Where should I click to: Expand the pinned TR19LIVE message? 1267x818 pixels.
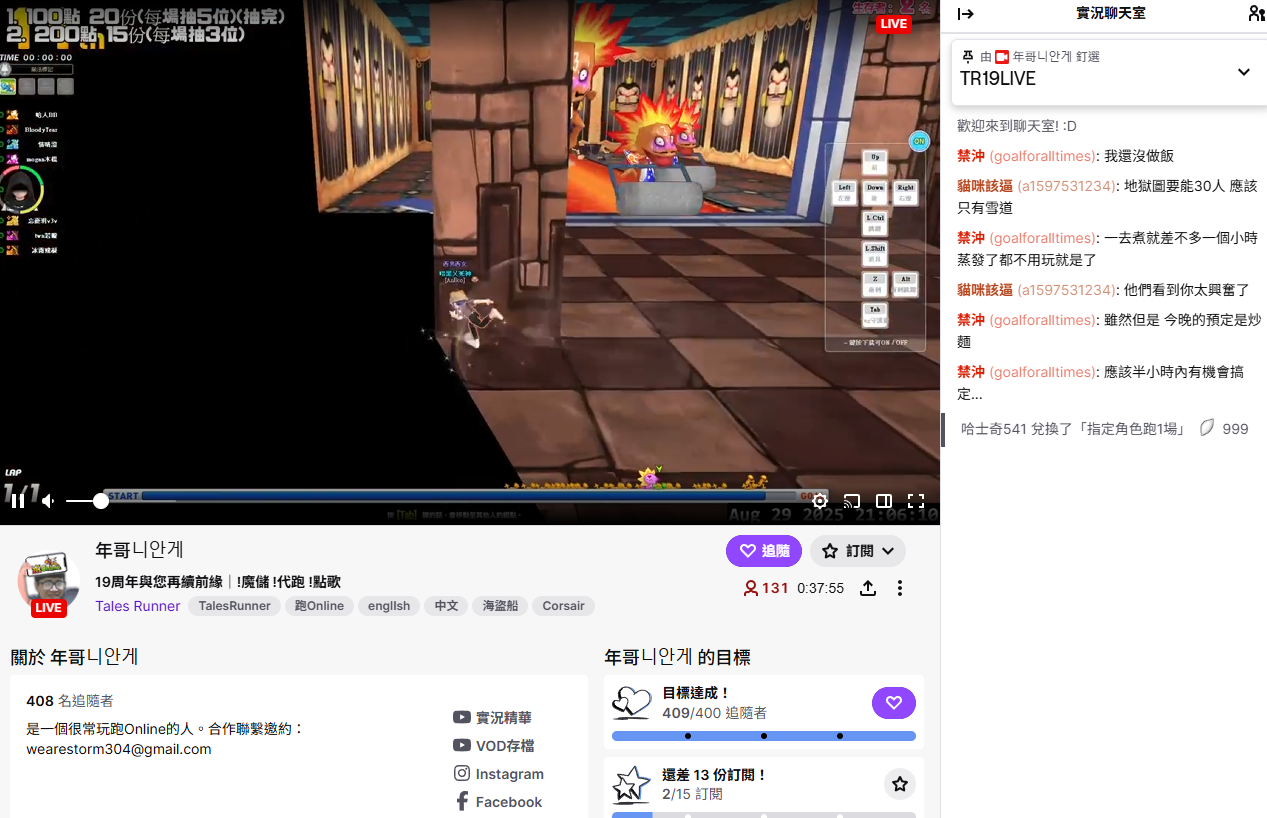coord(1243,72)
